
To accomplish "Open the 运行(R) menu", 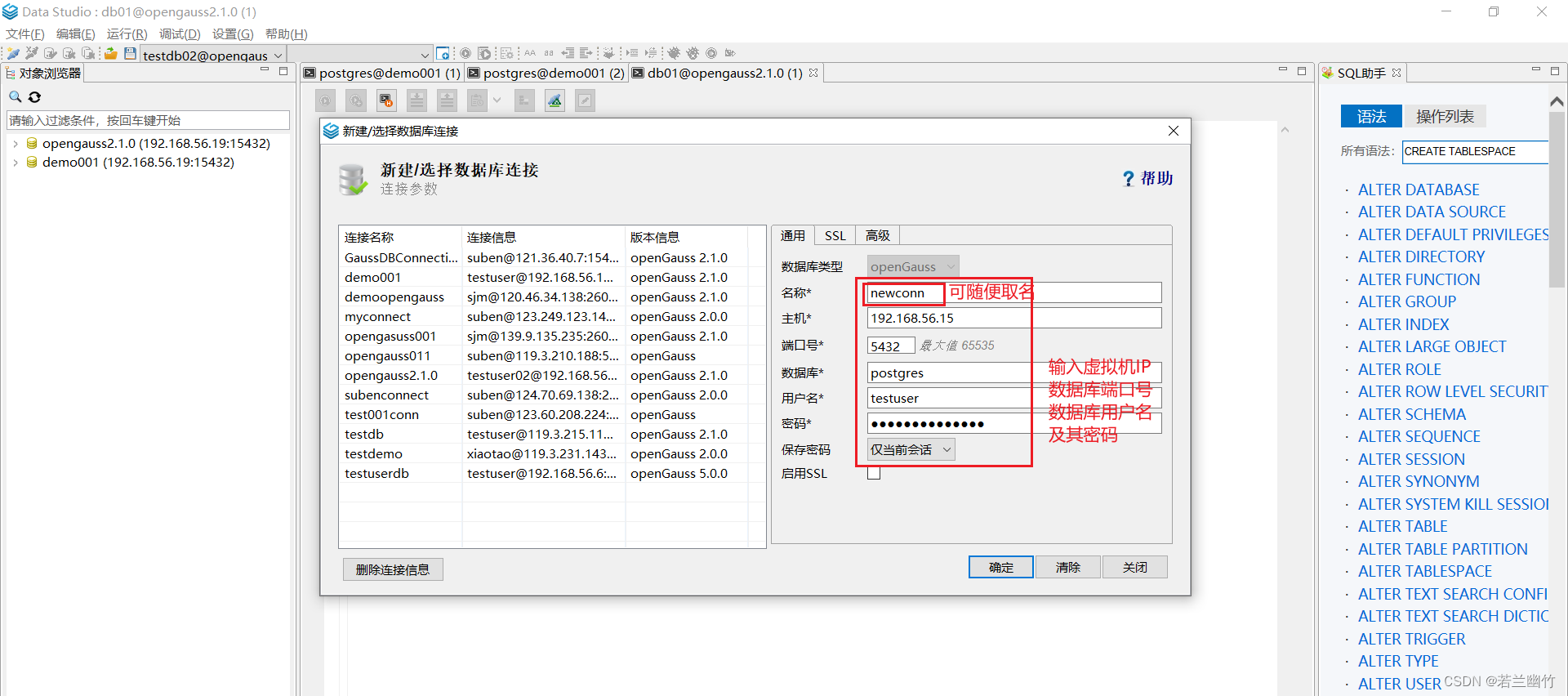I will (x=127, y=33).
